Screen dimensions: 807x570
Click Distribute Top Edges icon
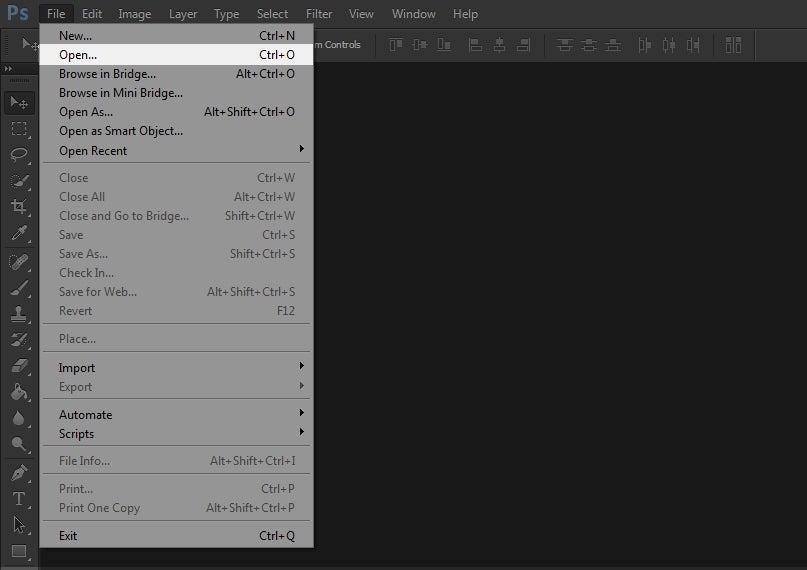tap(565, 45)
